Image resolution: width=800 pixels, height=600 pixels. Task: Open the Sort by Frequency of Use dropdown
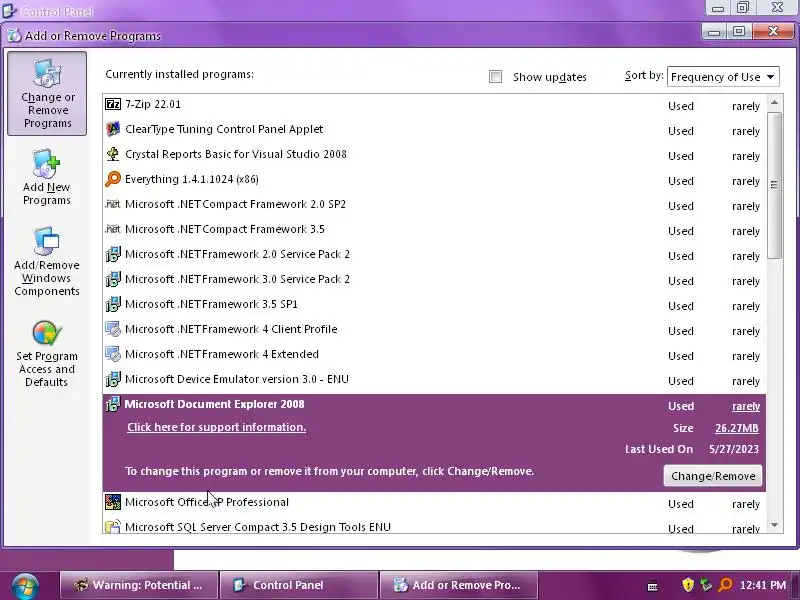point(723,77)
